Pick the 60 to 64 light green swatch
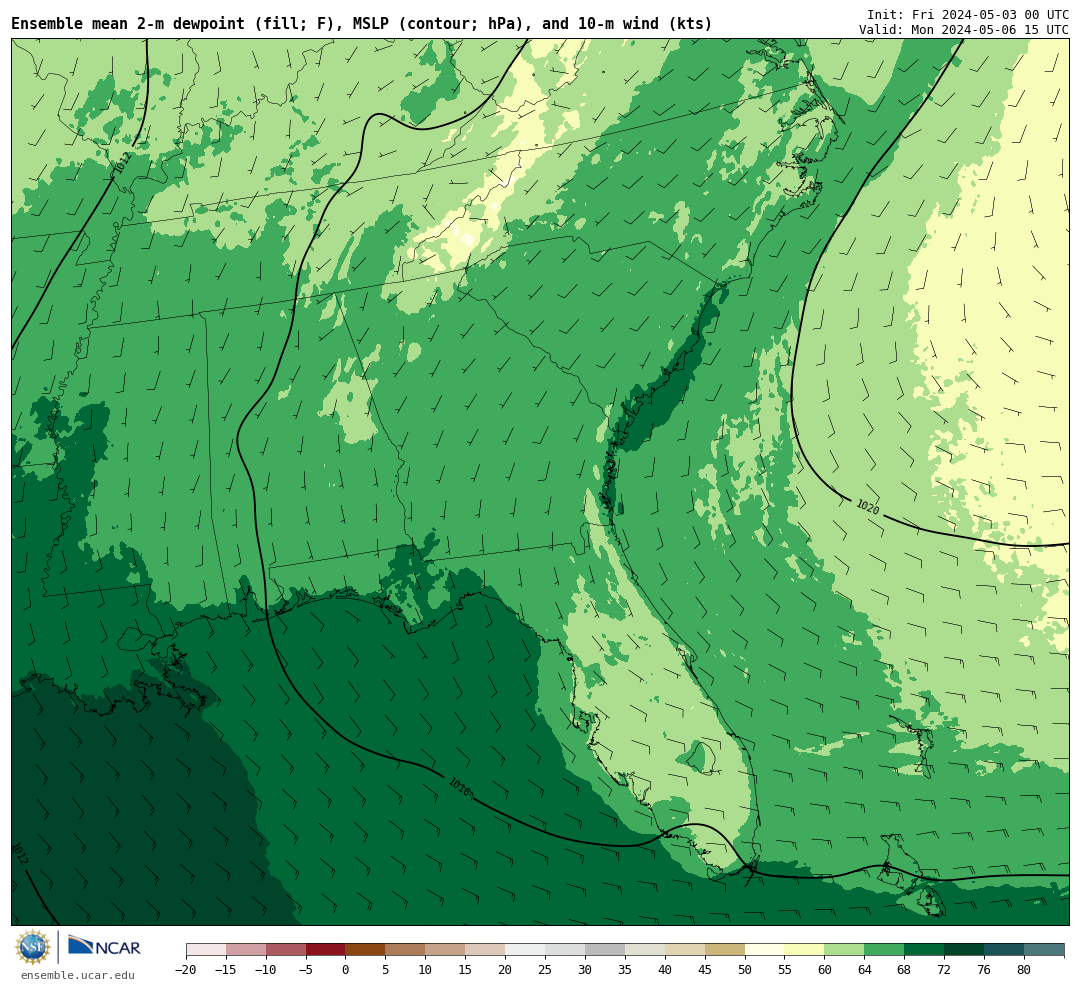The image size is (1080, 988). 845,950
